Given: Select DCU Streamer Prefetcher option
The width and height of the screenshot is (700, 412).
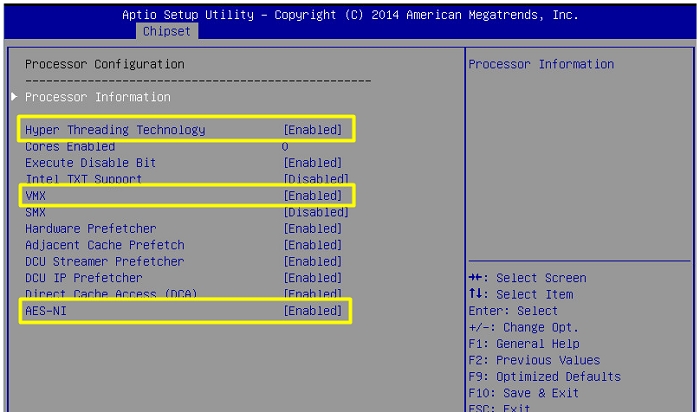Looking at the screenshot, I should (x=104, y=261).
